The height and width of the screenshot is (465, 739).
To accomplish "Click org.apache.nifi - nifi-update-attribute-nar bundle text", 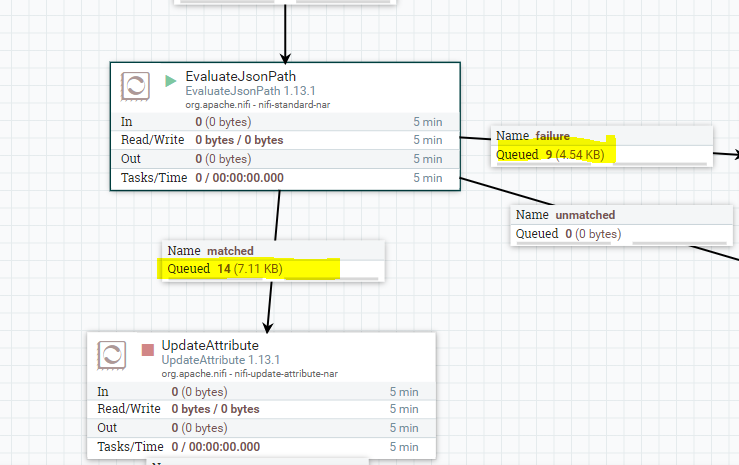I will (x=249, y=374).
